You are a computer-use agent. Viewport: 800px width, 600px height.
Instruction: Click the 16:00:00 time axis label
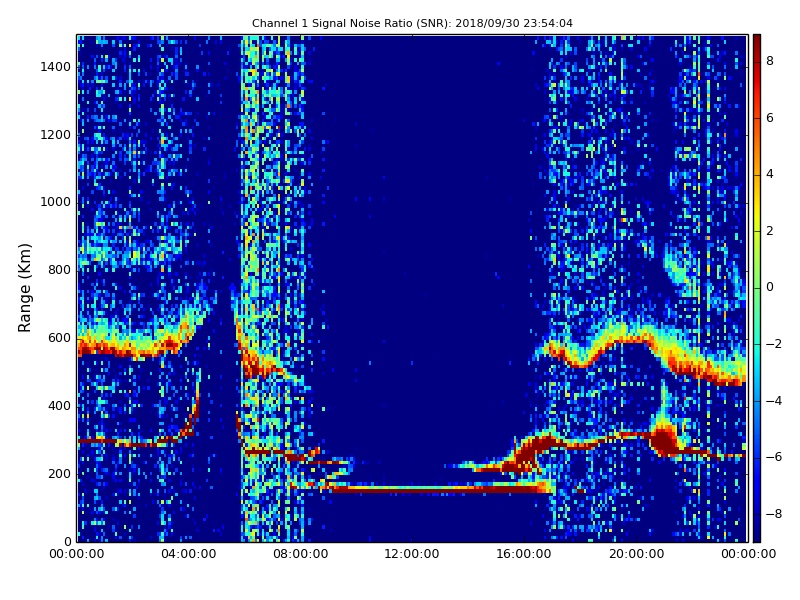524,554
